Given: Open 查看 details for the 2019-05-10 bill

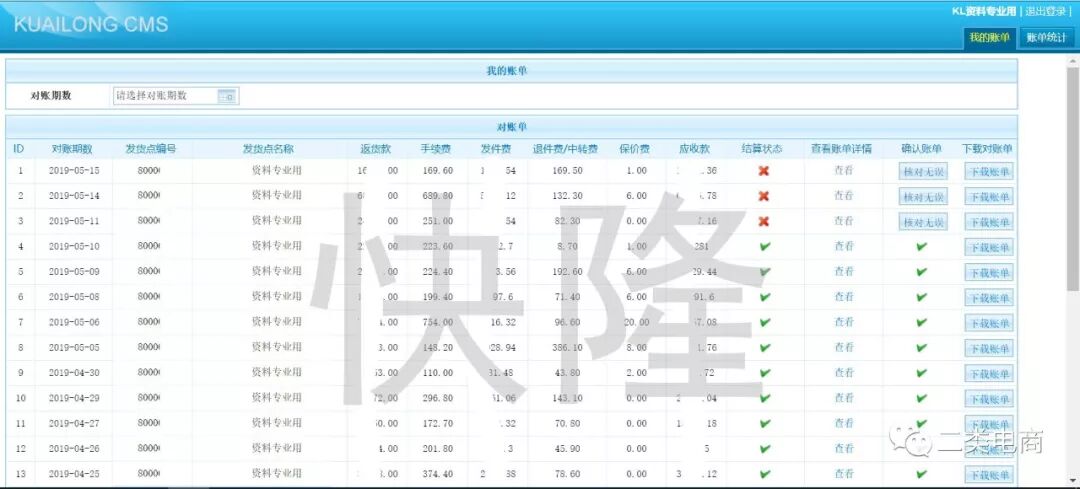Looking at the screenshot, I should coord(844,246).
